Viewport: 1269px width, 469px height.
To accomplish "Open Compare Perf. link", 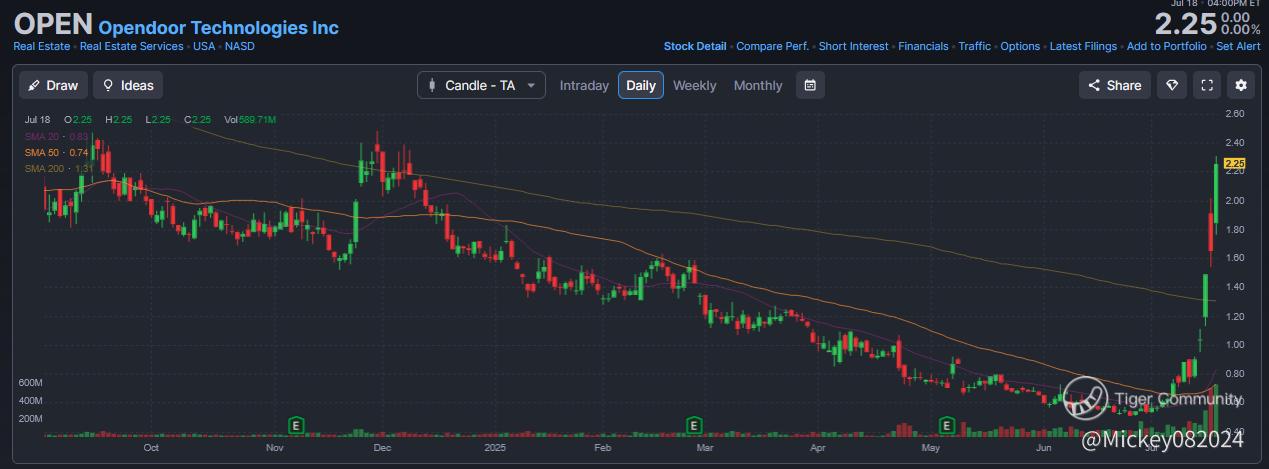I will point(772,46).
